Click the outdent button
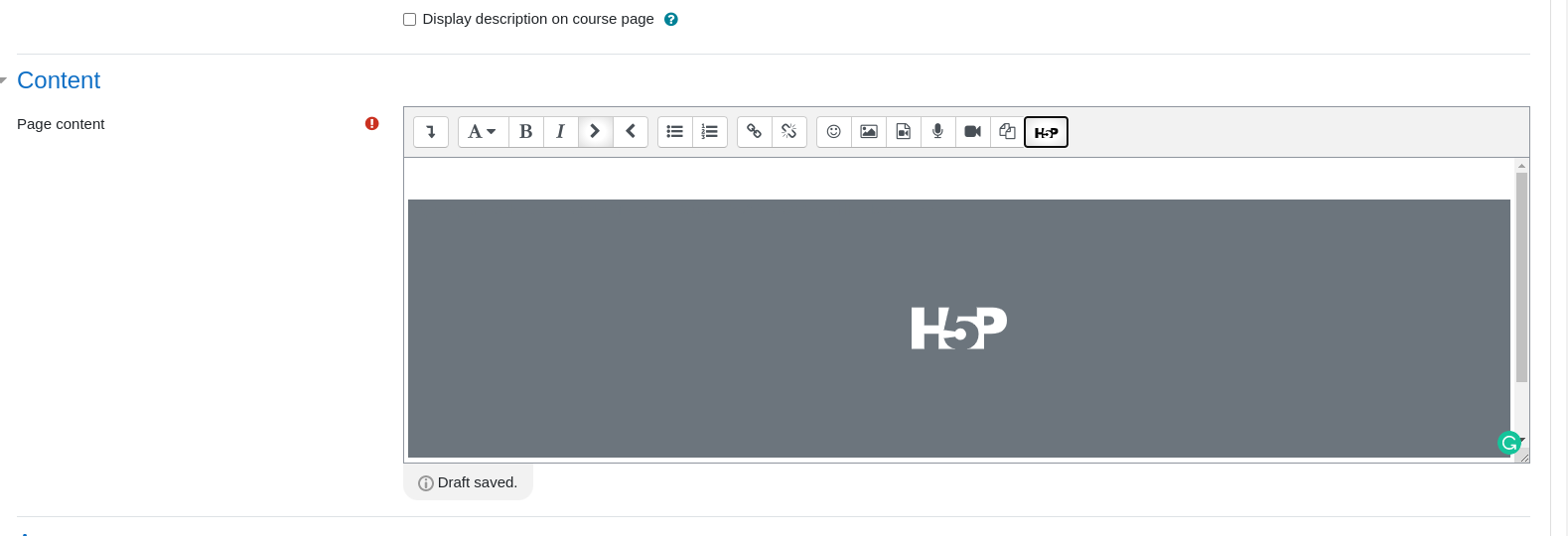The image size is (1568, 536). (631, 132)
